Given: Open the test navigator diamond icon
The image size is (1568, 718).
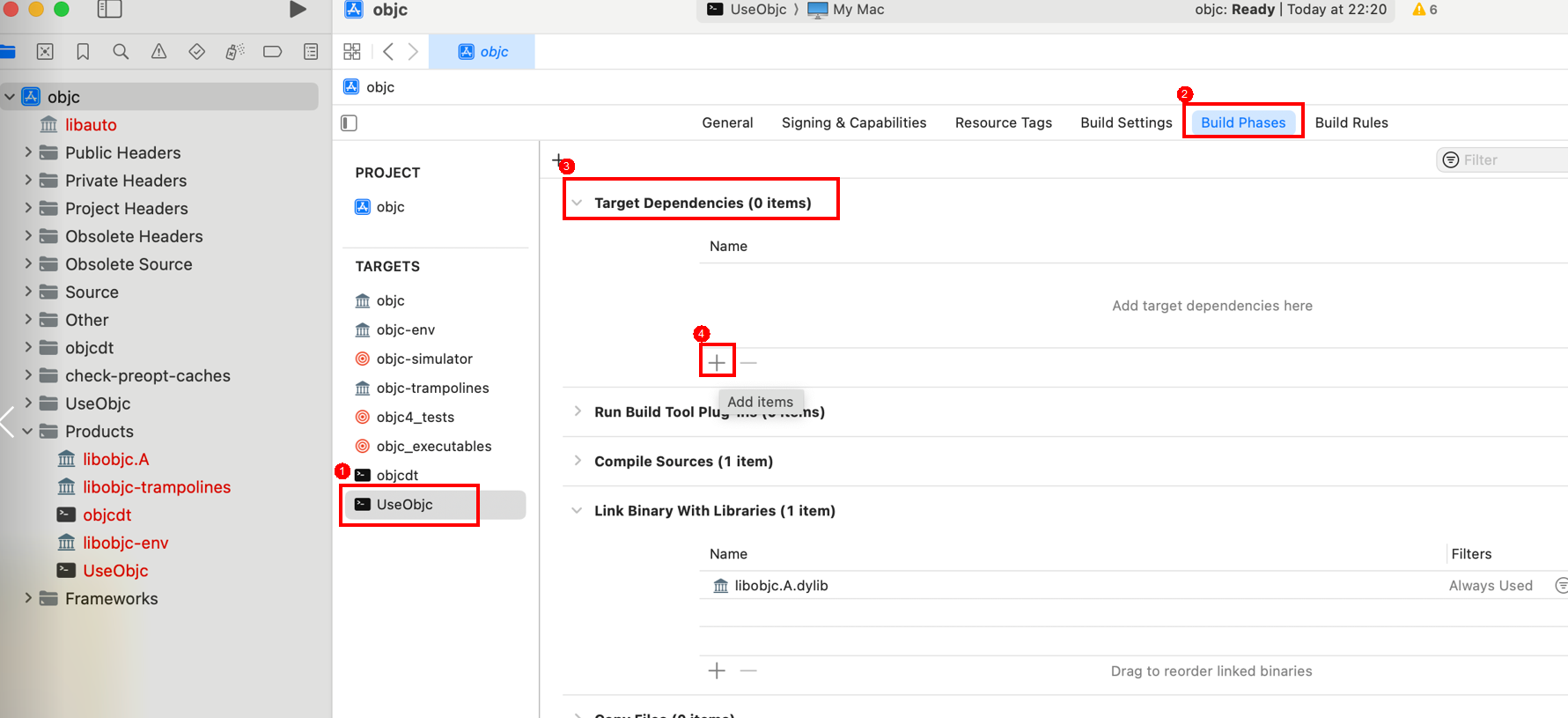Looking at the screenshot, I should (196, 52).
